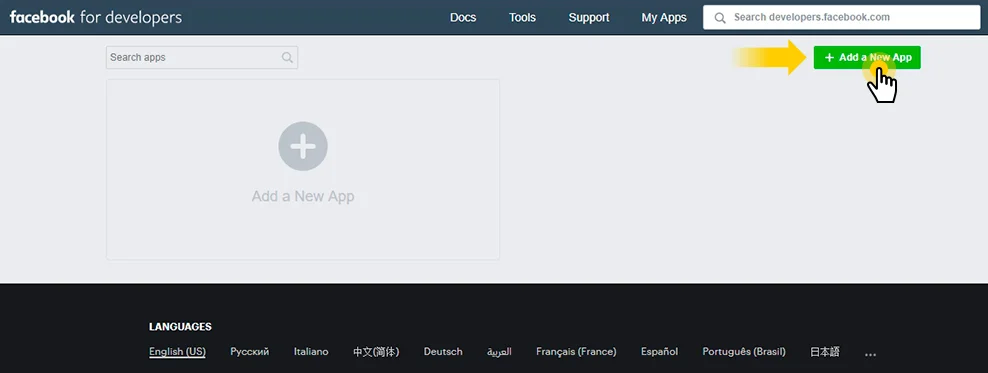
Task: Click the gray plus circle icon
Action: [x=303, y=146]
